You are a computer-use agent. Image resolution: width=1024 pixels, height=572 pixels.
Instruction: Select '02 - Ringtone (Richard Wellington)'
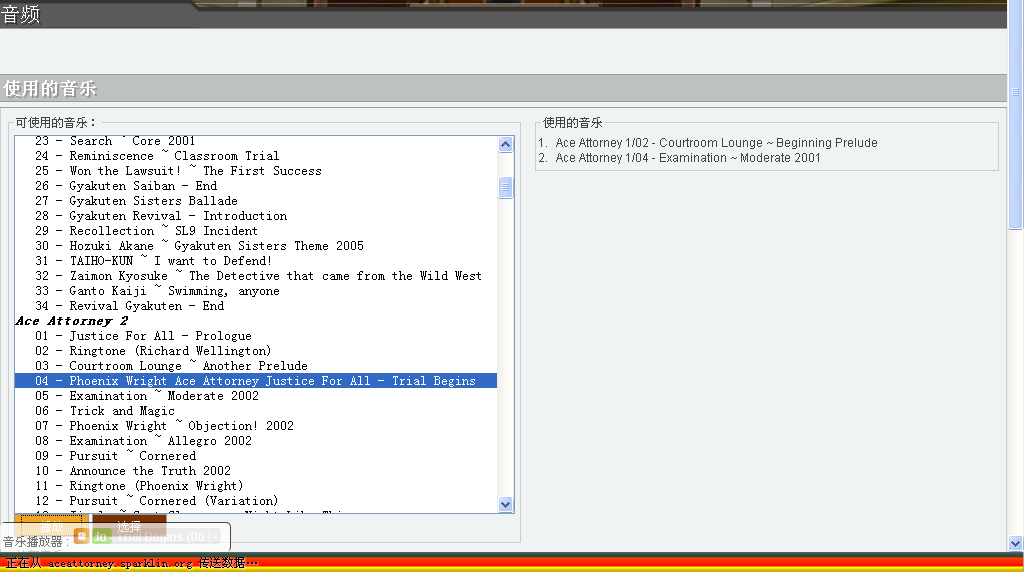[255, 351]
